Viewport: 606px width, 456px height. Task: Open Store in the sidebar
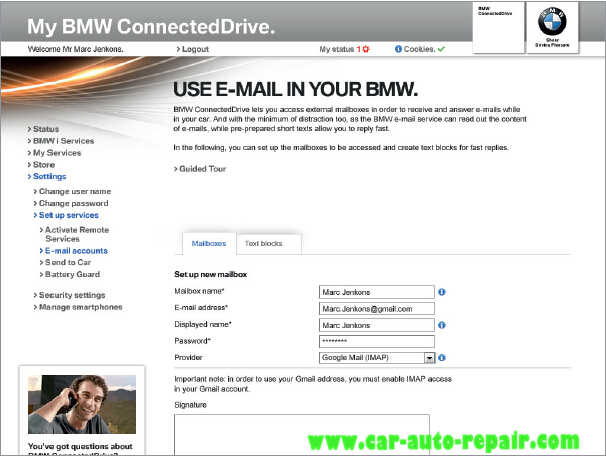pos(41,165)
